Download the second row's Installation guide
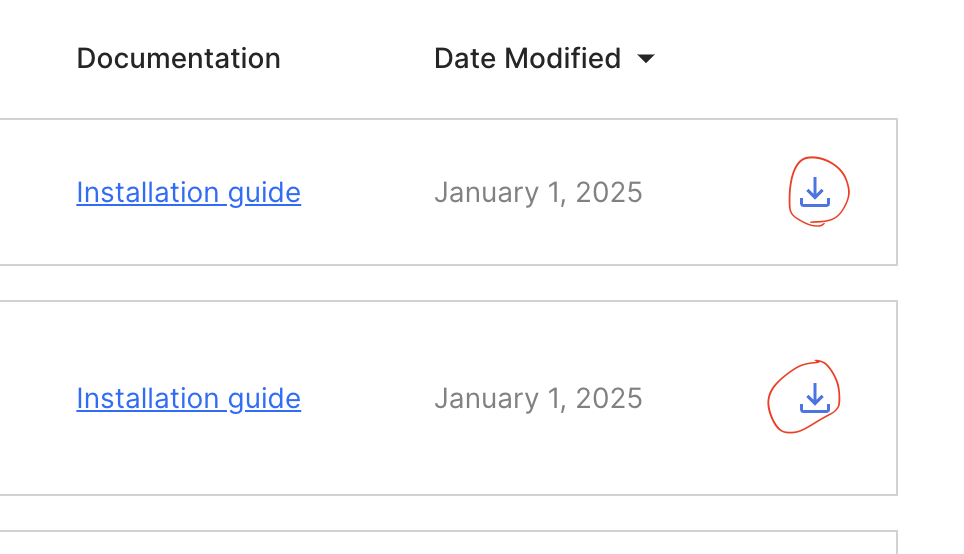Screen dimensions: 964x554 pos(815,398)
